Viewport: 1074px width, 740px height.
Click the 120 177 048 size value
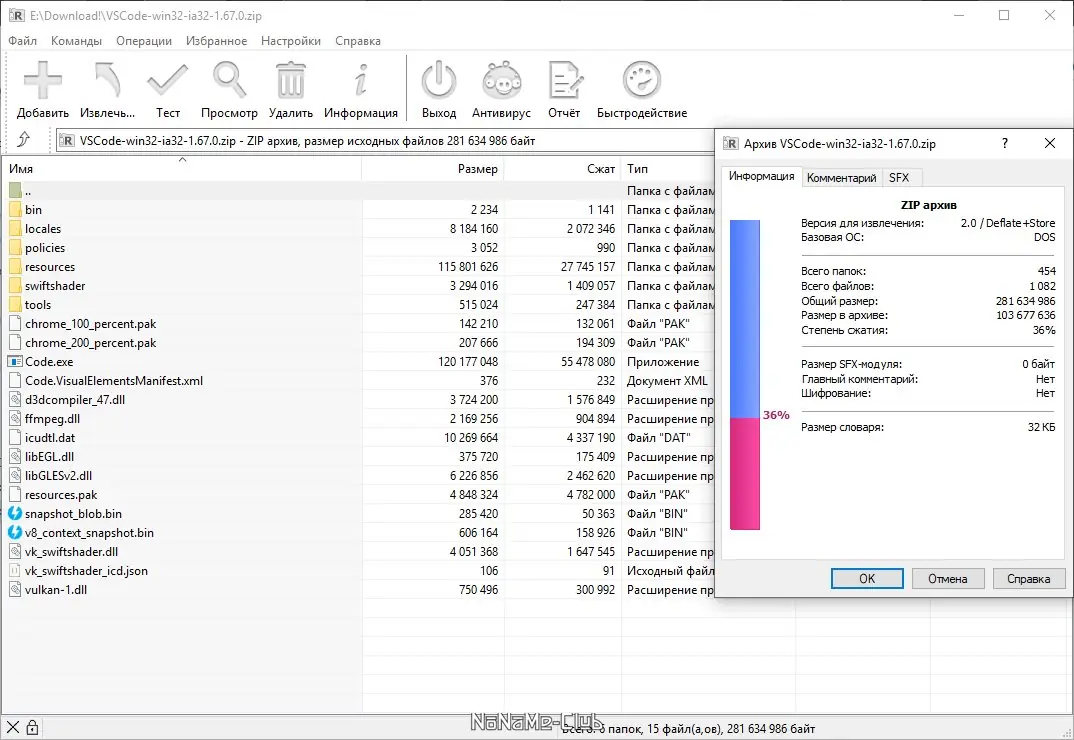tap(468, 361)
